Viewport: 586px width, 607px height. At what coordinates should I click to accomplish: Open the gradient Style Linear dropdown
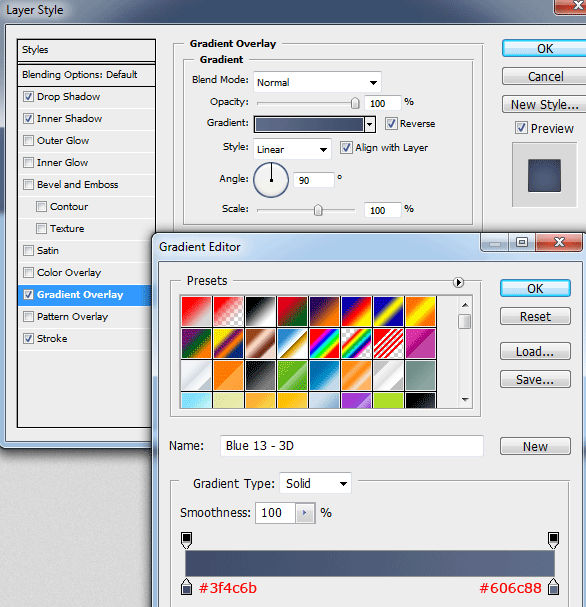click(x=292, y=149)
